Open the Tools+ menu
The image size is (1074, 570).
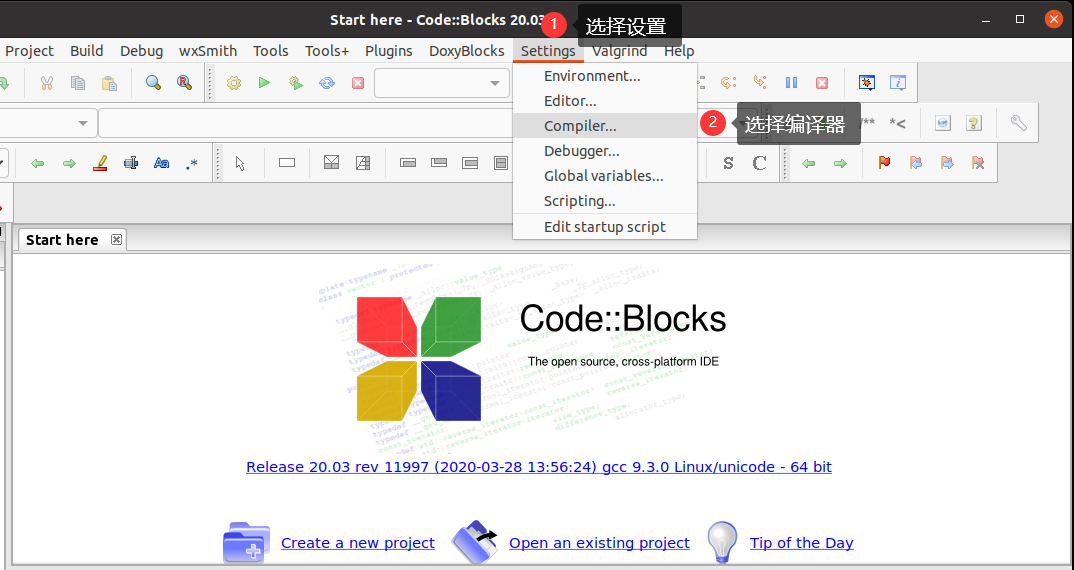coord(327,51)
